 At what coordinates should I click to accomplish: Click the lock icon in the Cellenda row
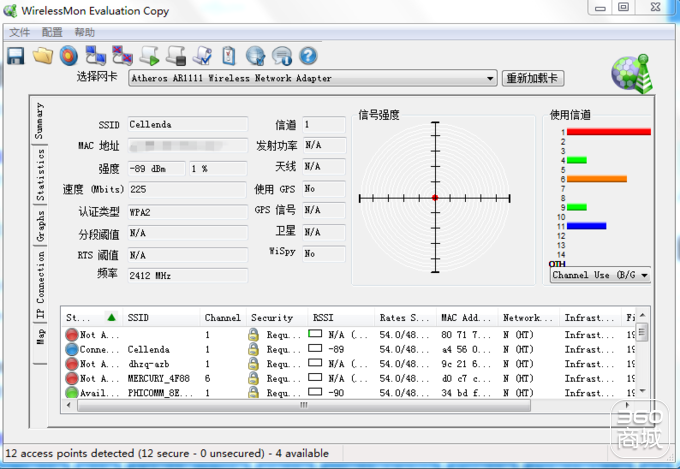(253, 349)
